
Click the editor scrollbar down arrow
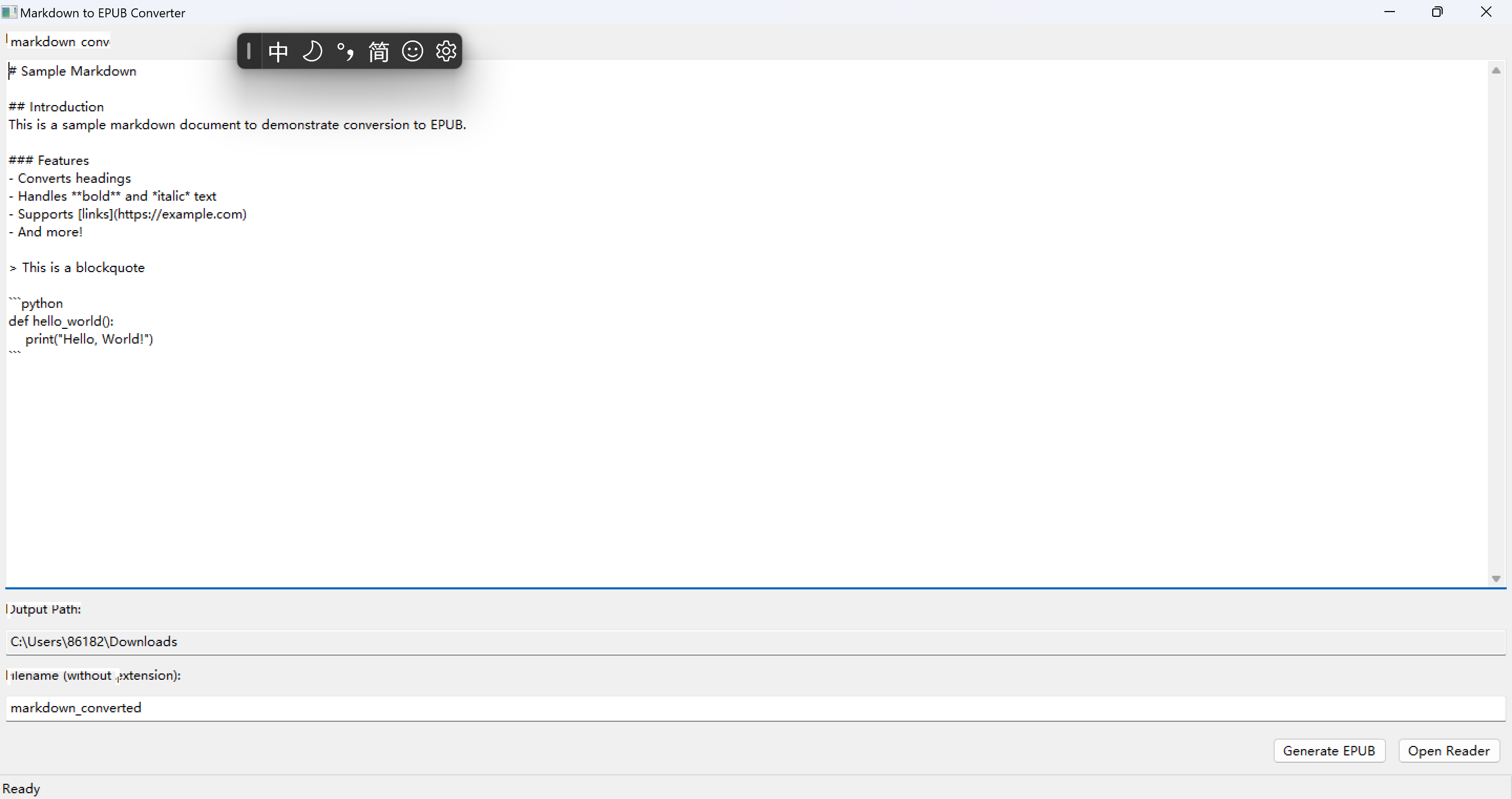[x=1496, y=579]
